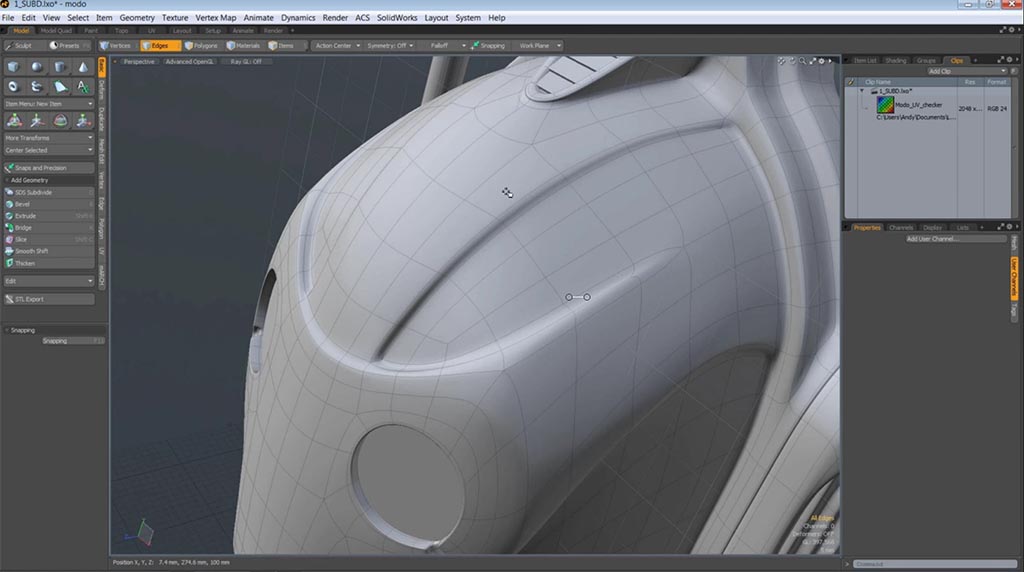Switch to the Shading tab
Viewport: 1024px width, 572px height.
tap(896, 60)
